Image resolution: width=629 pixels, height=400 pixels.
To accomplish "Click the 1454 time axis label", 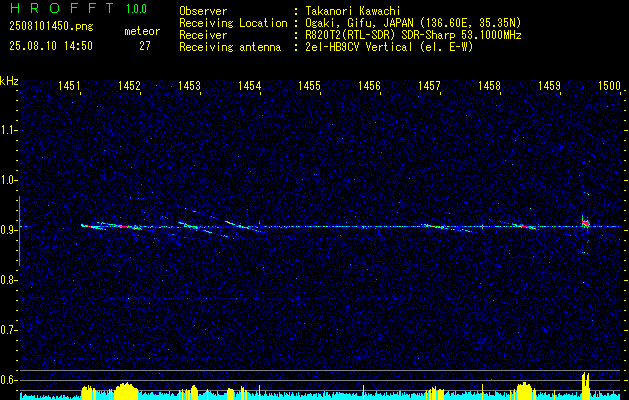I will pos(250,86).
